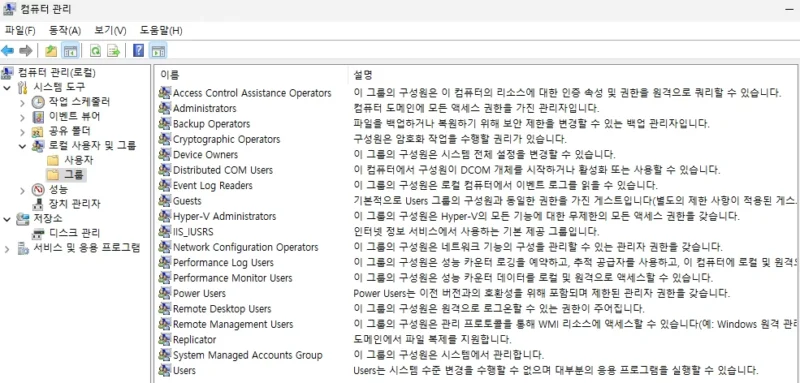
Task: Expand 서비스 및 응용 프로그램 node arrow
Action: click(x=7, y=249)
